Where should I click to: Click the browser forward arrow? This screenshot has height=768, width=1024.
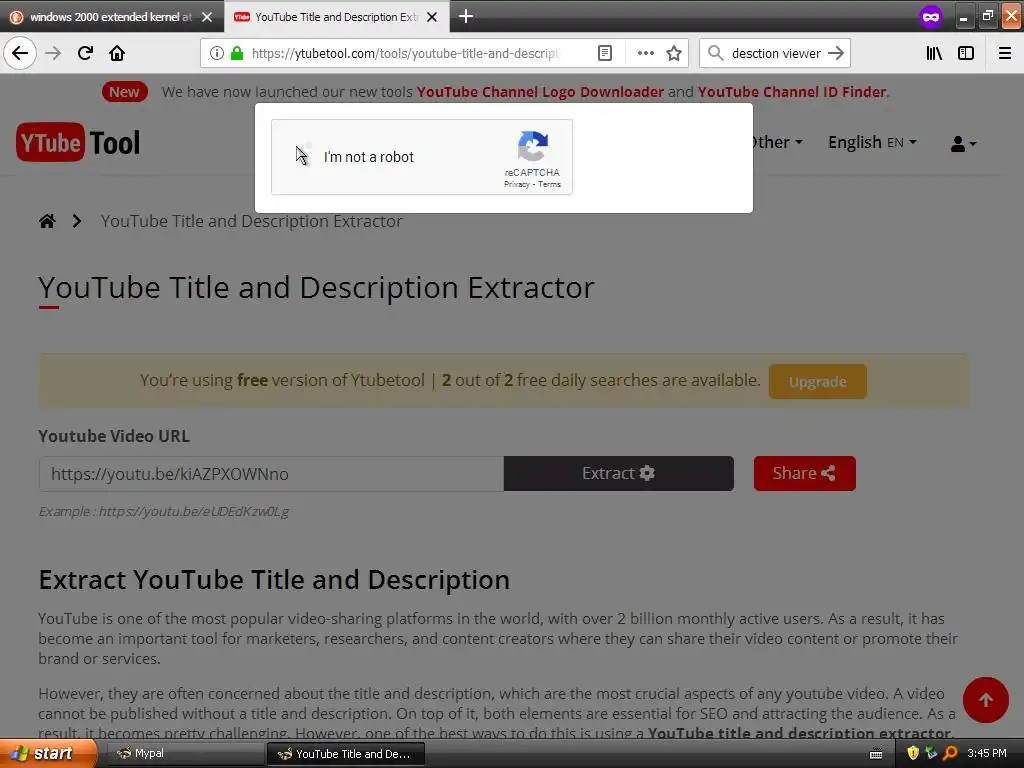click(x=53, y=53)
